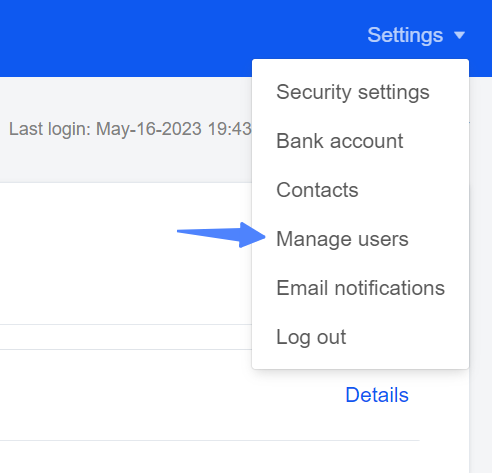
Task: Open the Settings menu label in header
Action: point(405,35)
